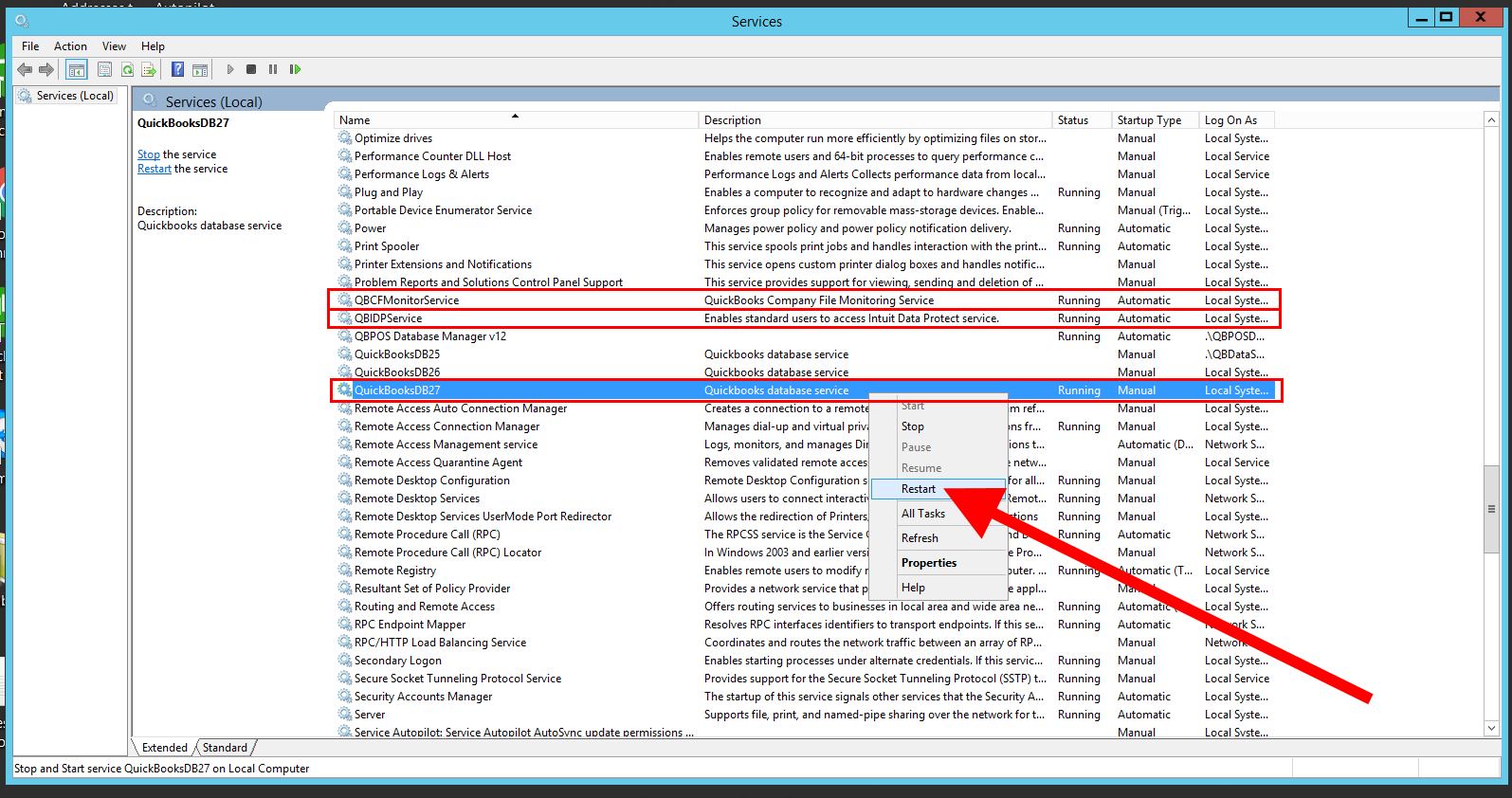Choose Stop in the context menu
This screenshot has height=798, width=1512.
tap(938, 426)
